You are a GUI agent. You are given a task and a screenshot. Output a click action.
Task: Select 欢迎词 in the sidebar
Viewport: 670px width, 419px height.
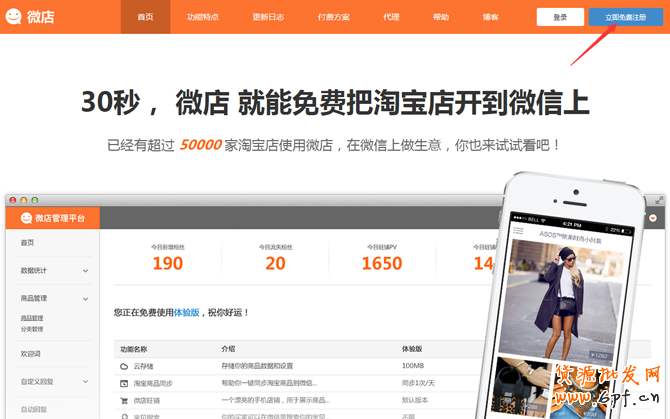(30, 354)
